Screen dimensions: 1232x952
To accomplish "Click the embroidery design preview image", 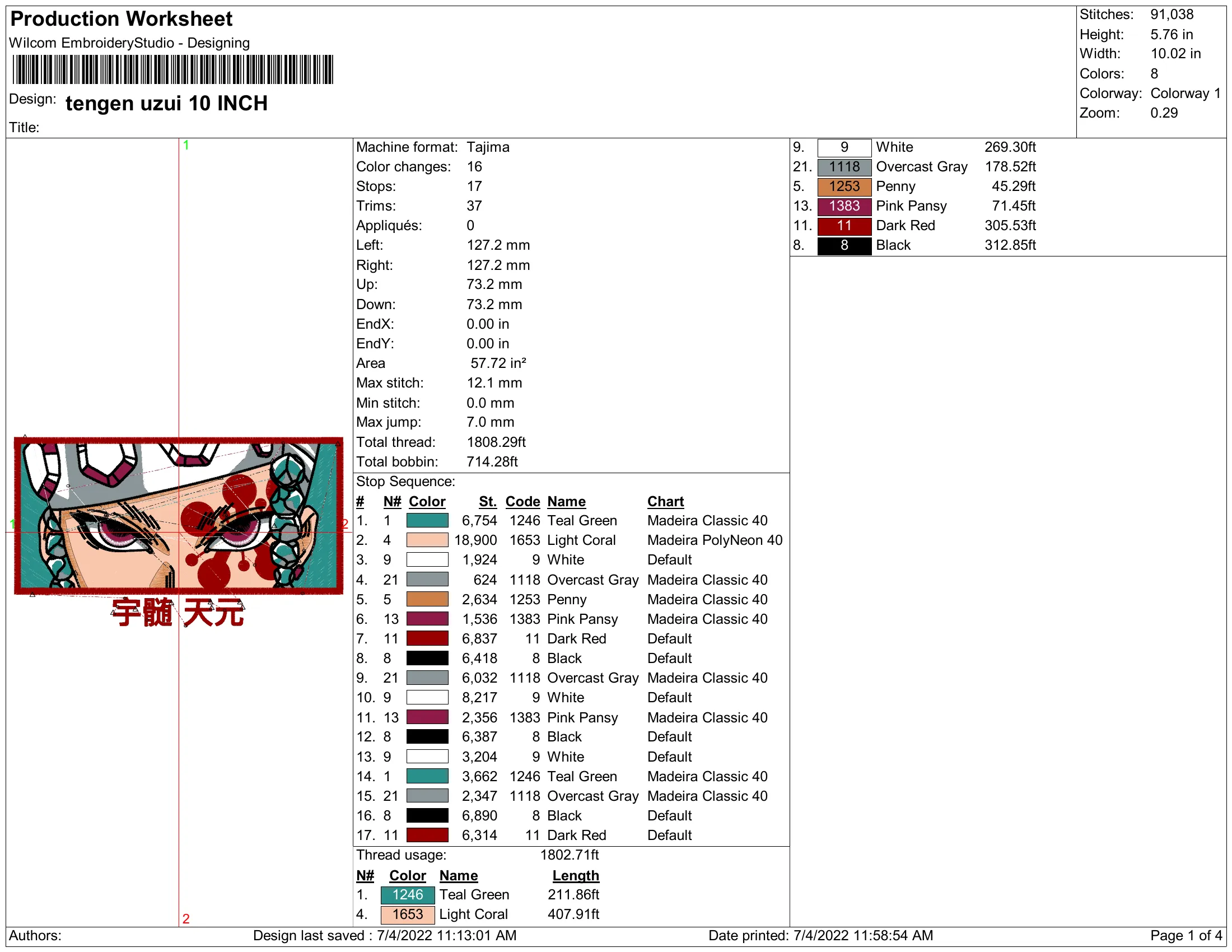I will point(179,516).
